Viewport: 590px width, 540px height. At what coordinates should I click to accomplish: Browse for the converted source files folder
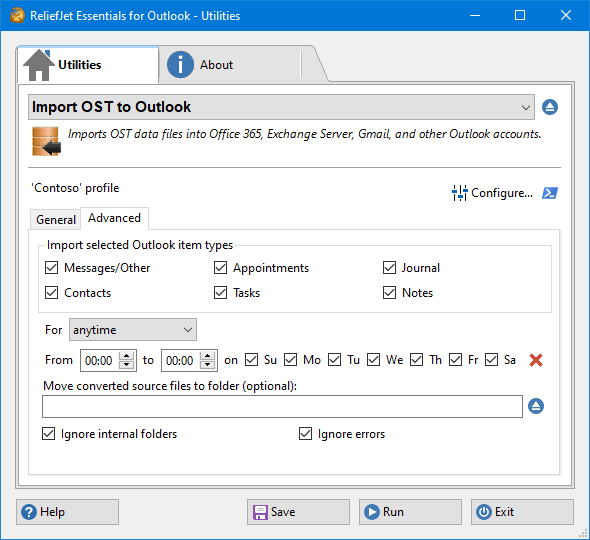click(x=536, y=406)
